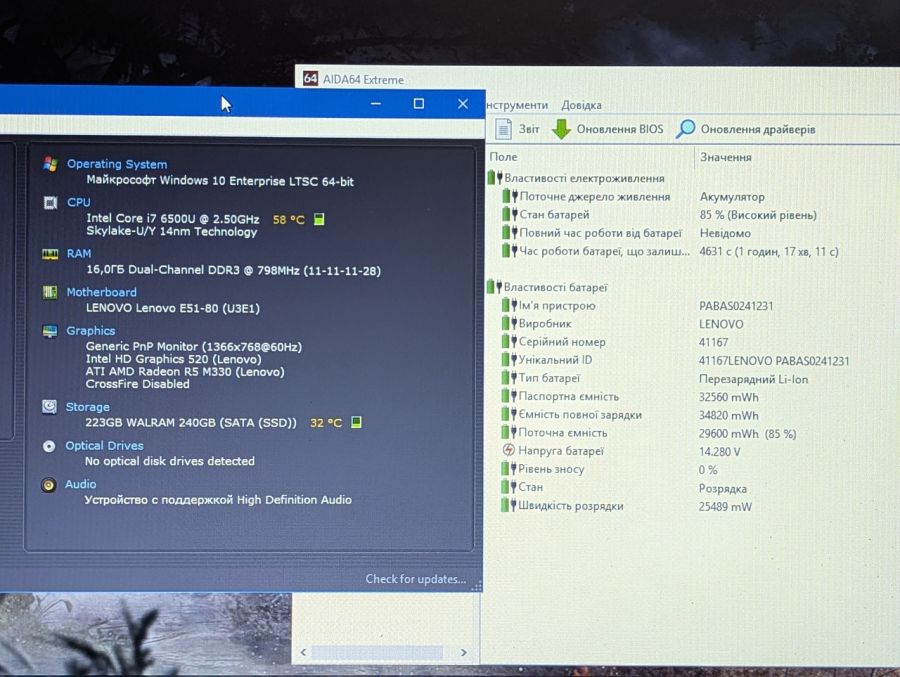Maximize the Speccy window
Image resolution: width=900 pixels, height=677 pixels.
419,103
